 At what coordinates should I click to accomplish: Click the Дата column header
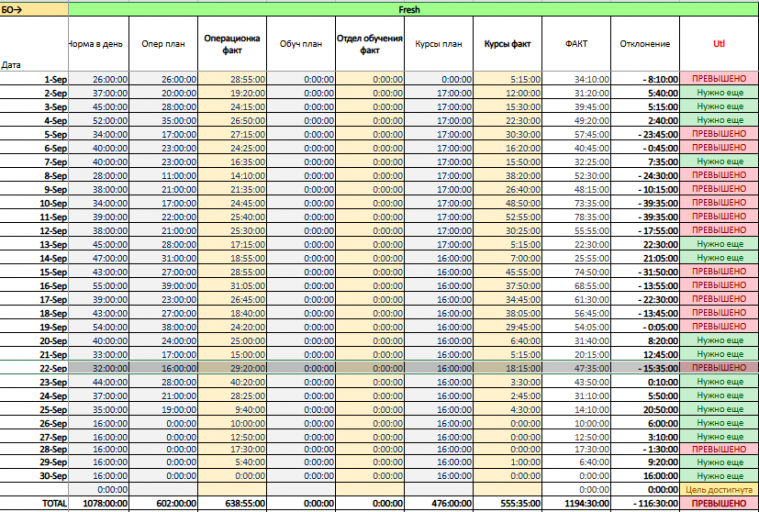34,44
